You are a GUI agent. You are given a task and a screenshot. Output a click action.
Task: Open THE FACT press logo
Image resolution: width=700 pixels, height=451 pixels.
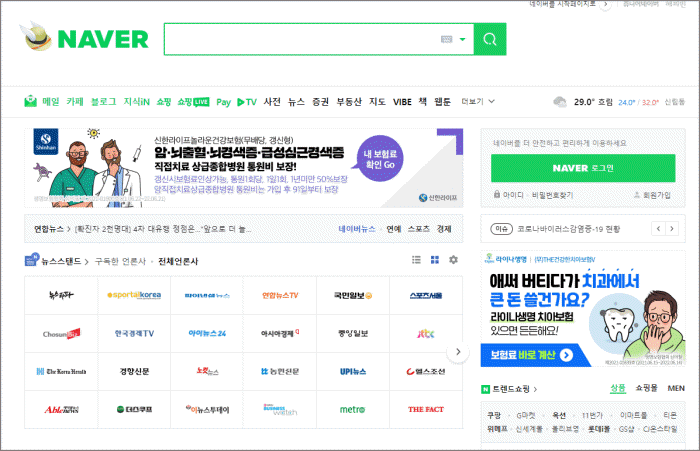[426, 409]
